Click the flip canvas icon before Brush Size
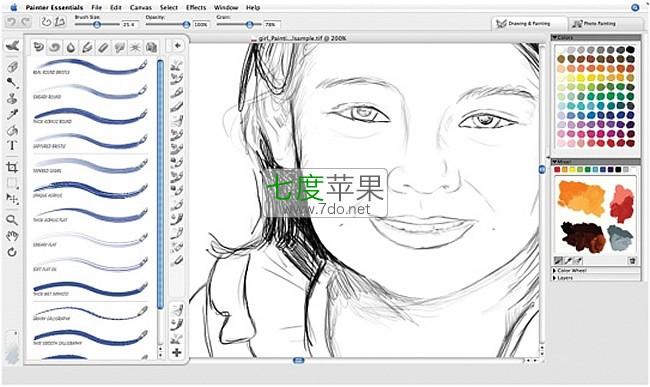Image resolution: width=650 pixels, height=387 pixels. 60,22
